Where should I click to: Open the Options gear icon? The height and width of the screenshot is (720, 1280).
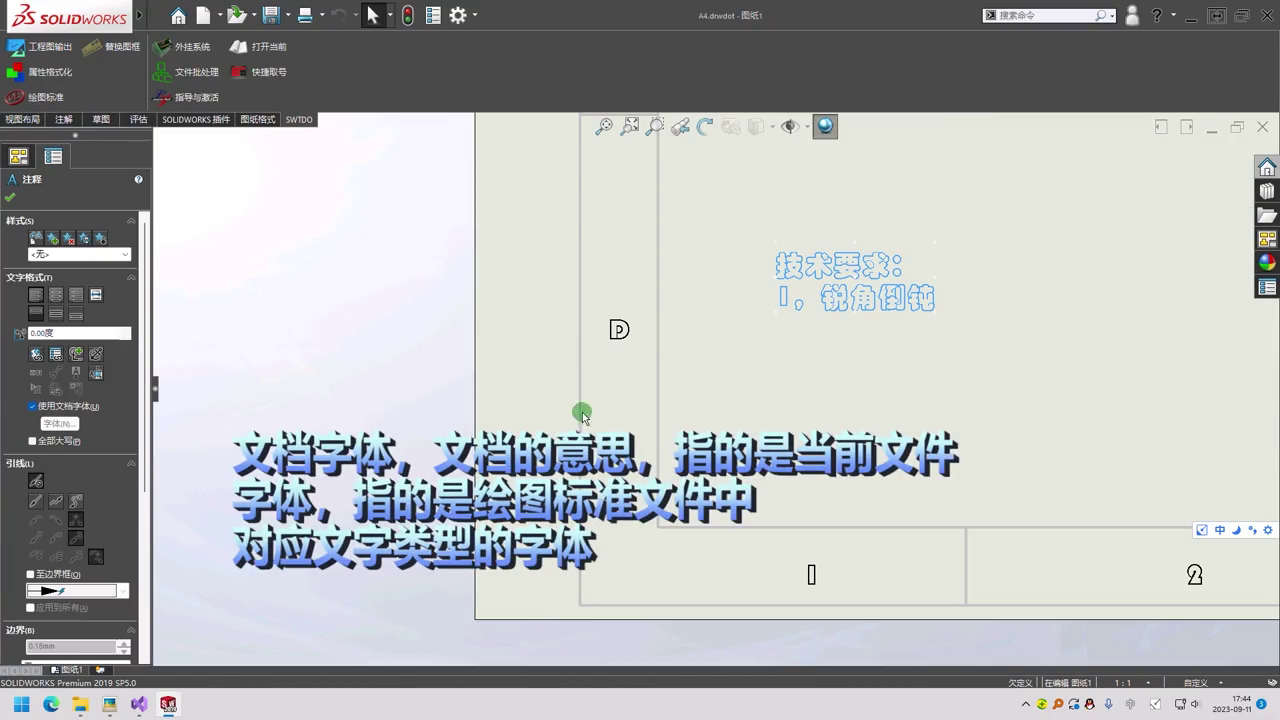click(458, 15)
